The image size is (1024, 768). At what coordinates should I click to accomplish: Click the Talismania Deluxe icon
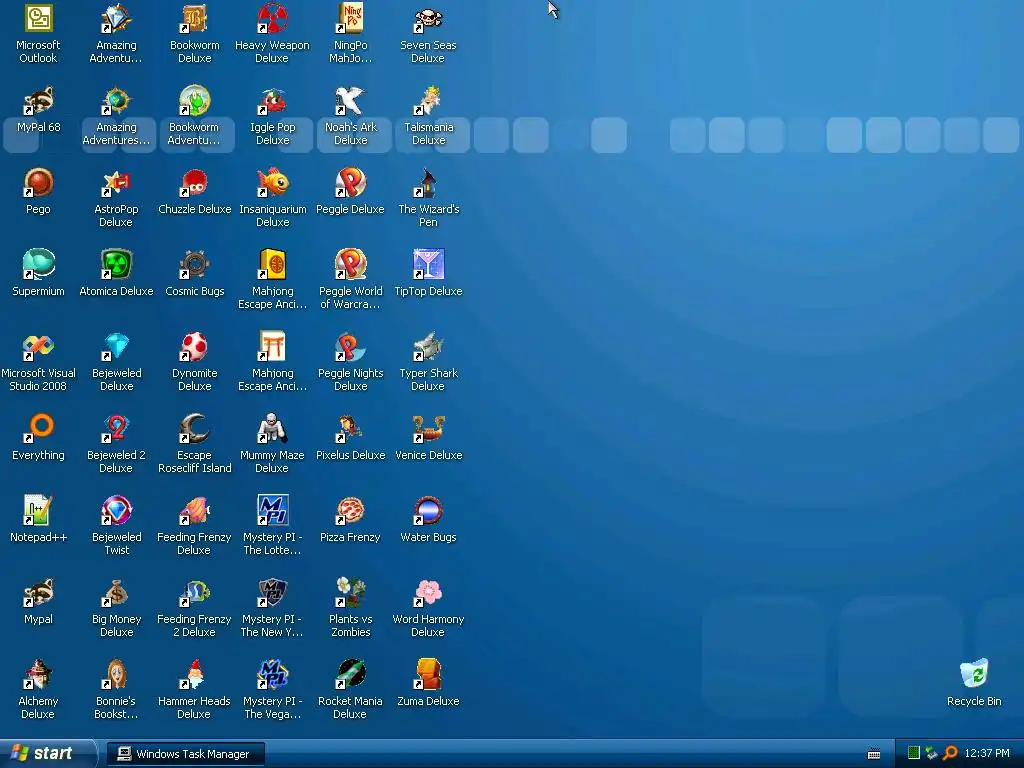(428, 101)
